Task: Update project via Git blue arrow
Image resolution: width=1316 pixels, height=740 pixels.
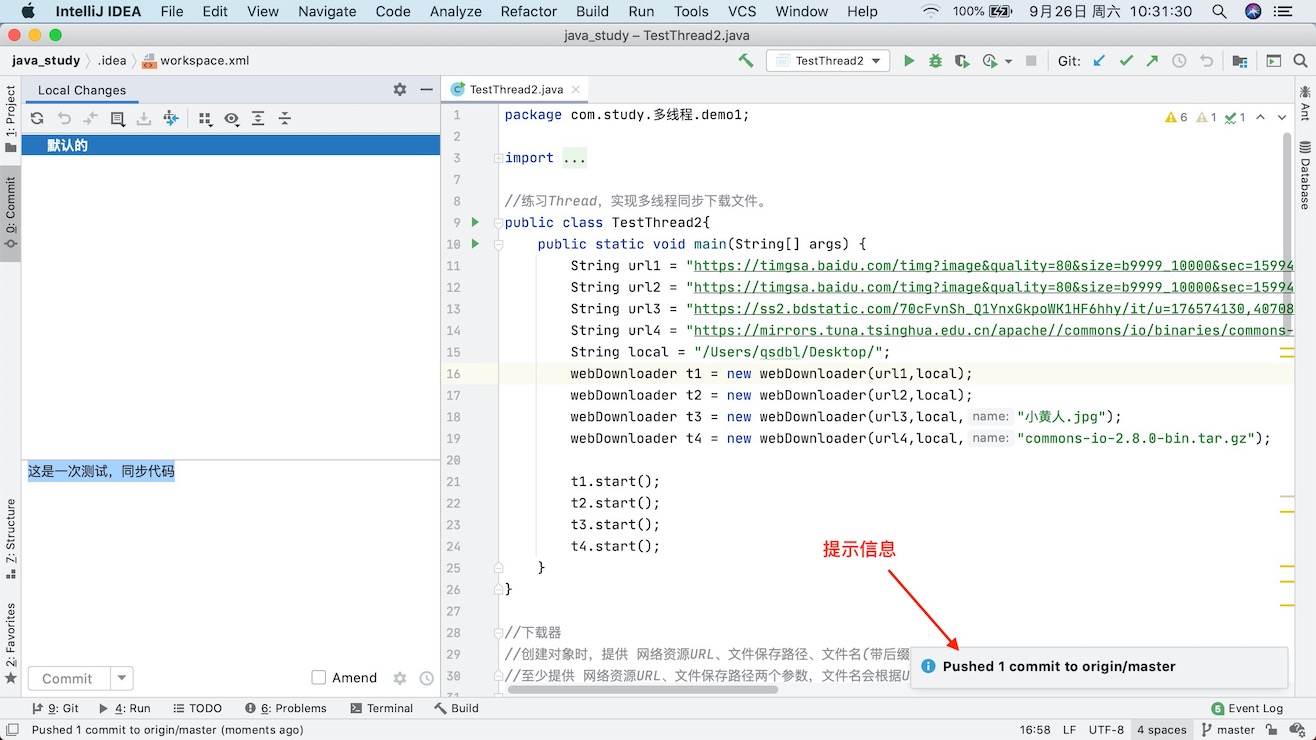Action: tap(1100, 61)
